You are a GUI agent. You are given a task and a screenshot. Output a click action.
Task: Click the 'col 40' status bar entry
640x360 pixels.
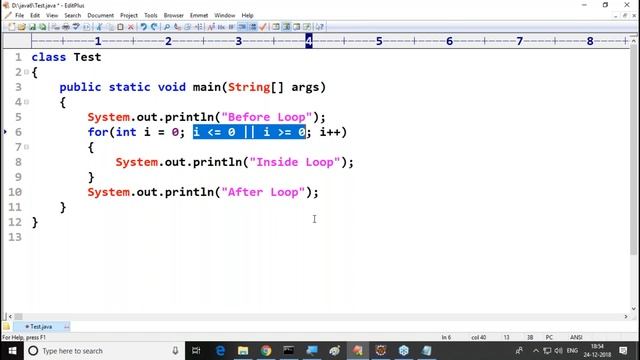pyautogui.click(x=478, y=338)
